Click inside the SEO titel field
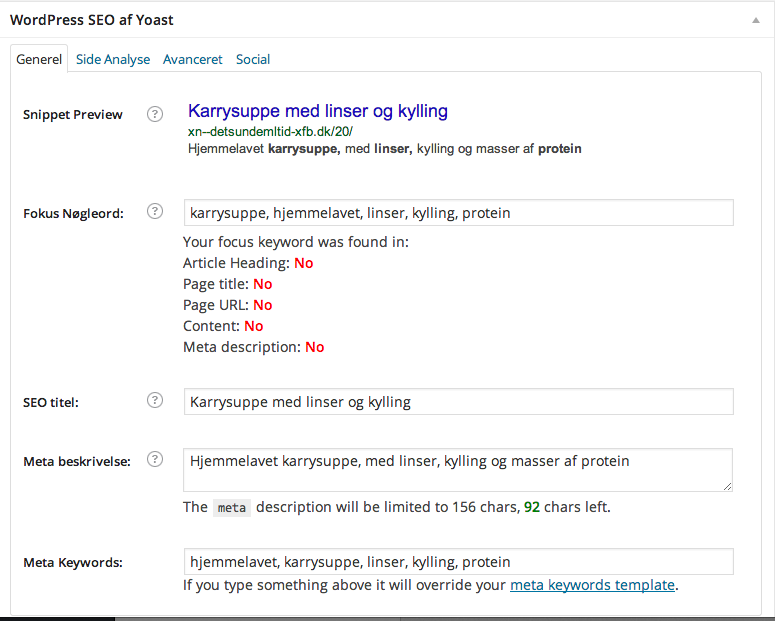Viewport: 775px width, 621px height. [459, 401]
